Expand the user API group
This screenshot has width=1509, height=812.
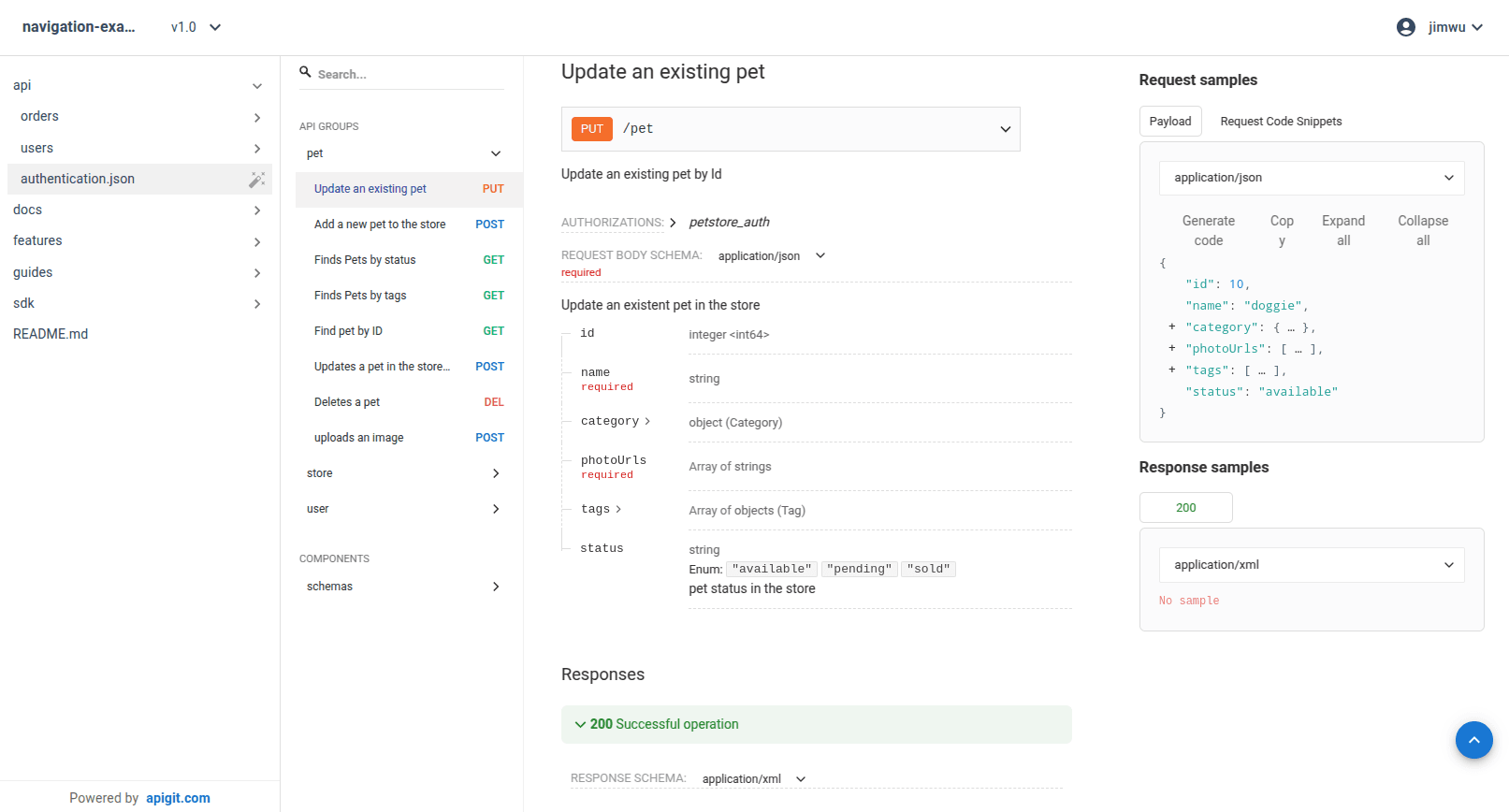point(496,509)
